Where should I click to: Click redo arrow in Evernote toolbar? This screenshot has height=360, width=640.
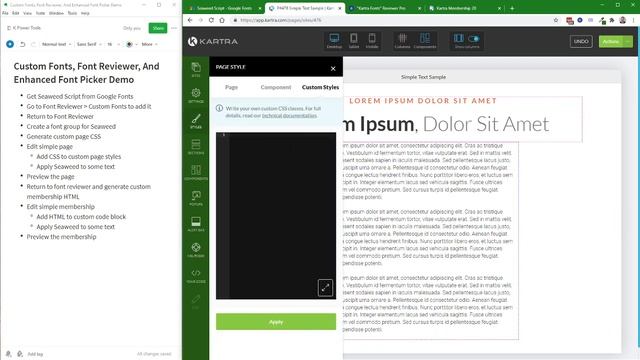click(x=33, y=44)
